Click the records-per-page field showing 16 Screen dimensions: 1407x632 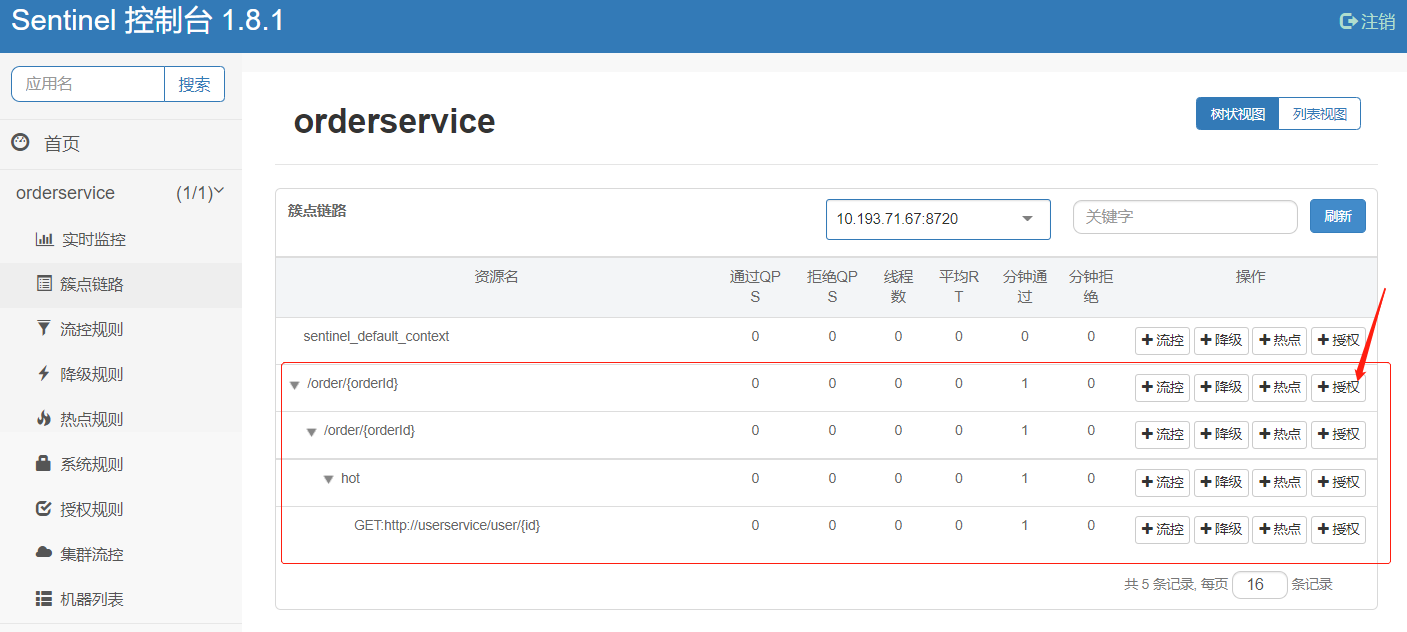tap(1260, 585)
